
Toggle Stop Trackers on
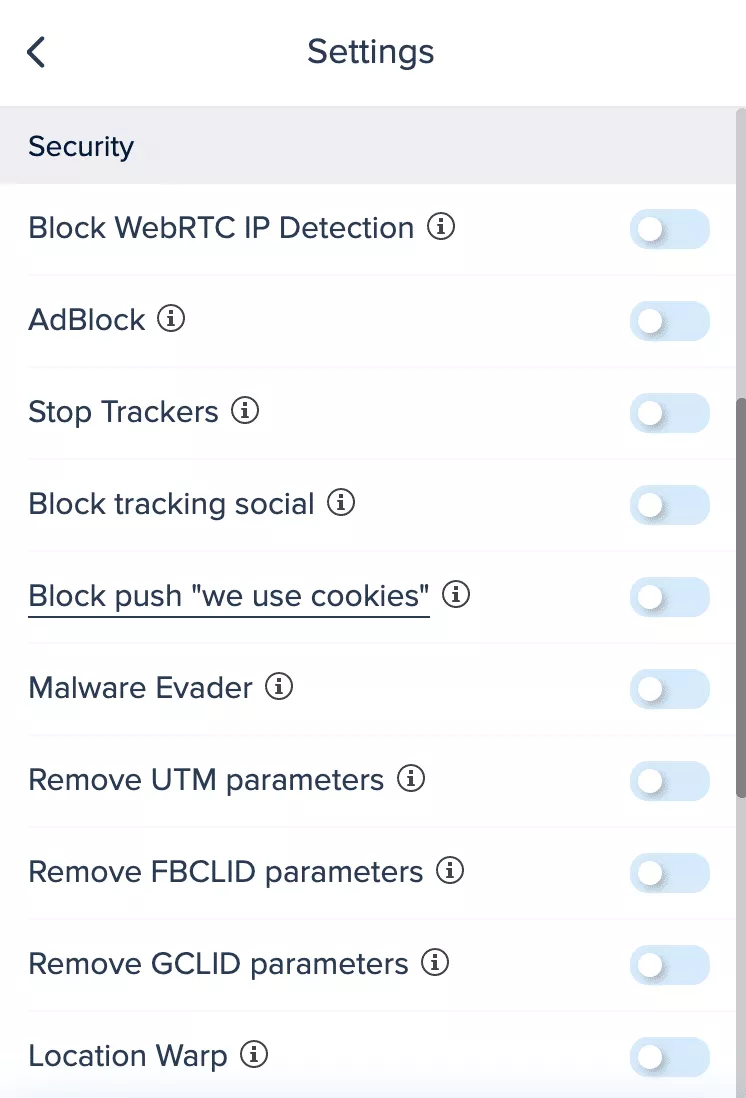point(669,413)
